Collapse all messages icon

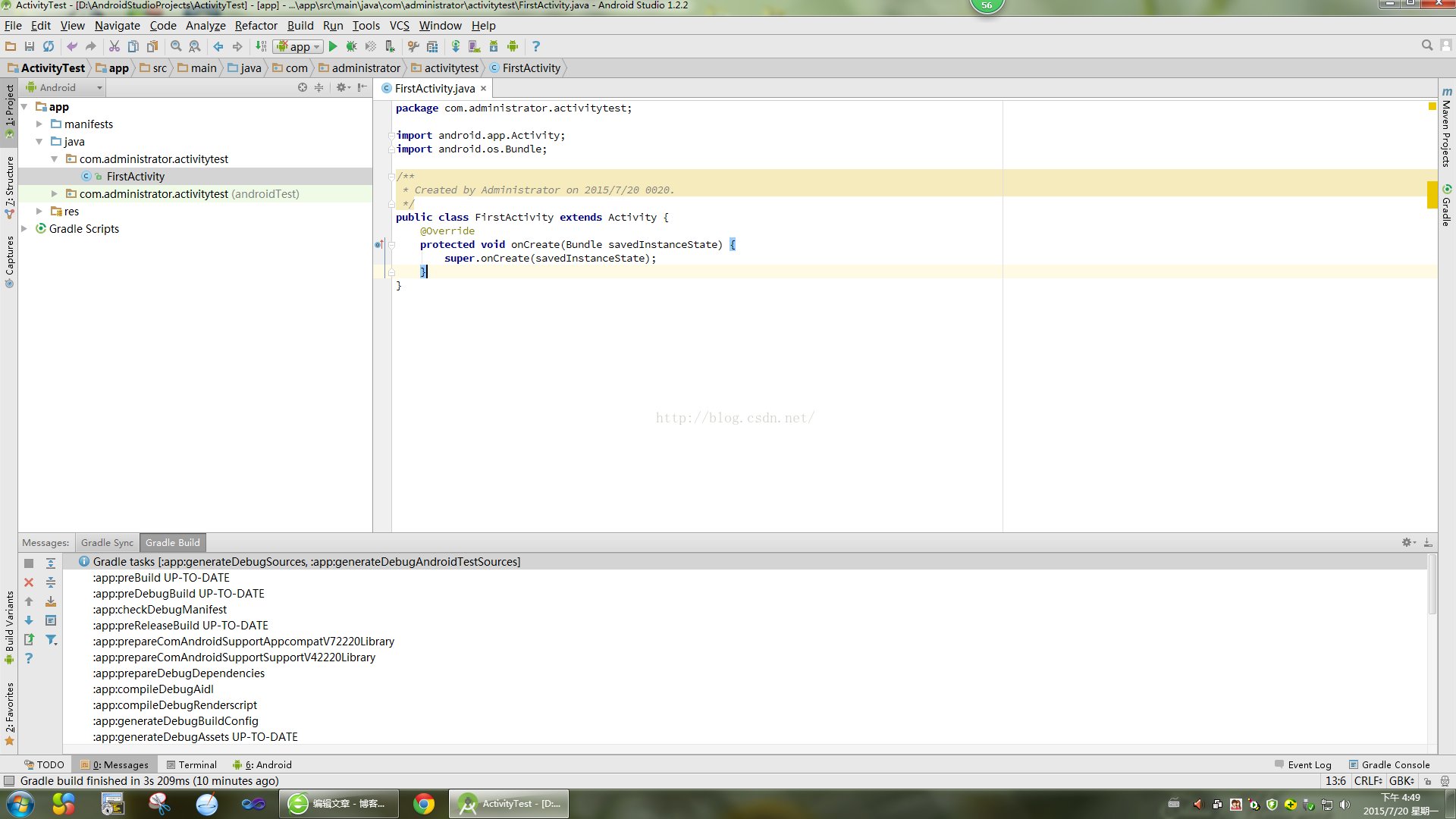(x=51, y=582)
